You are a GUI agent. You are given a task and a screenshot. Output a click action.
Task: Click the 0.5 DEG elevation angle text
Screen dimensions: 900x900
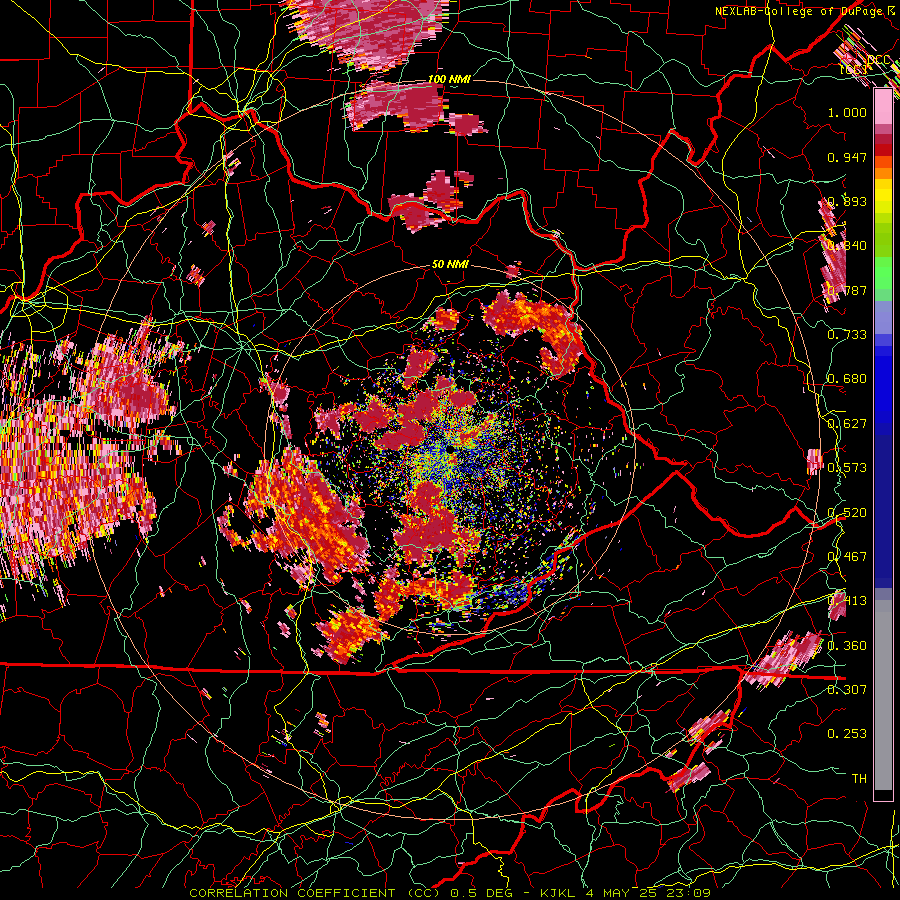[x=482, y=893]
